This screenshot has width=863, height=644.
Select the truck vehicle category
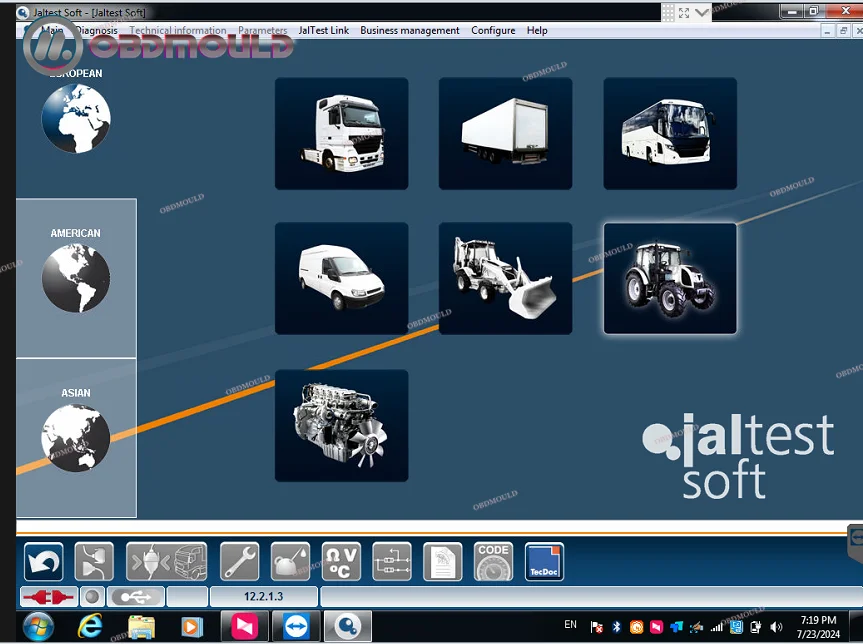pos(341,133)
